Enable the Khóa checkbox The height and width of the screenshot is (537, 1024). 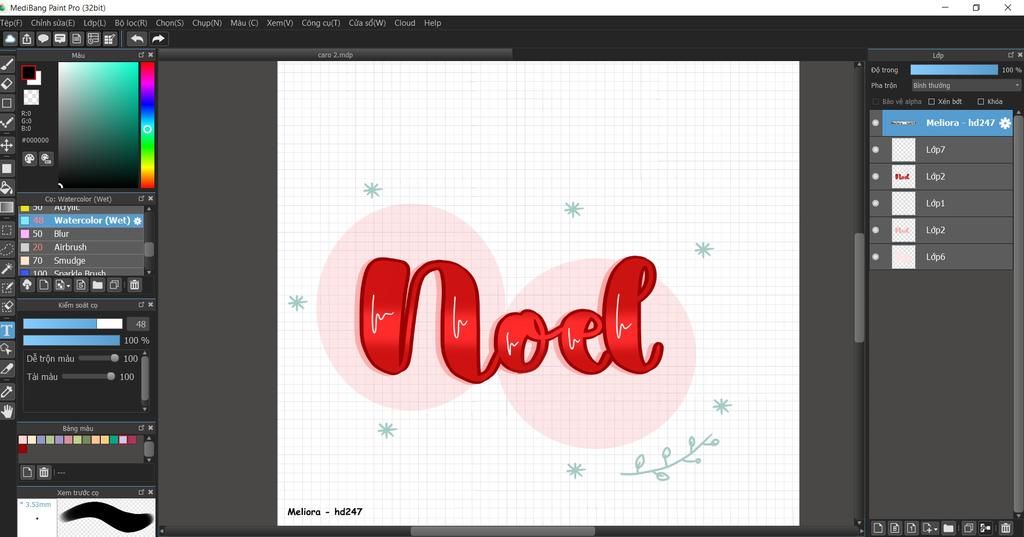981,102
